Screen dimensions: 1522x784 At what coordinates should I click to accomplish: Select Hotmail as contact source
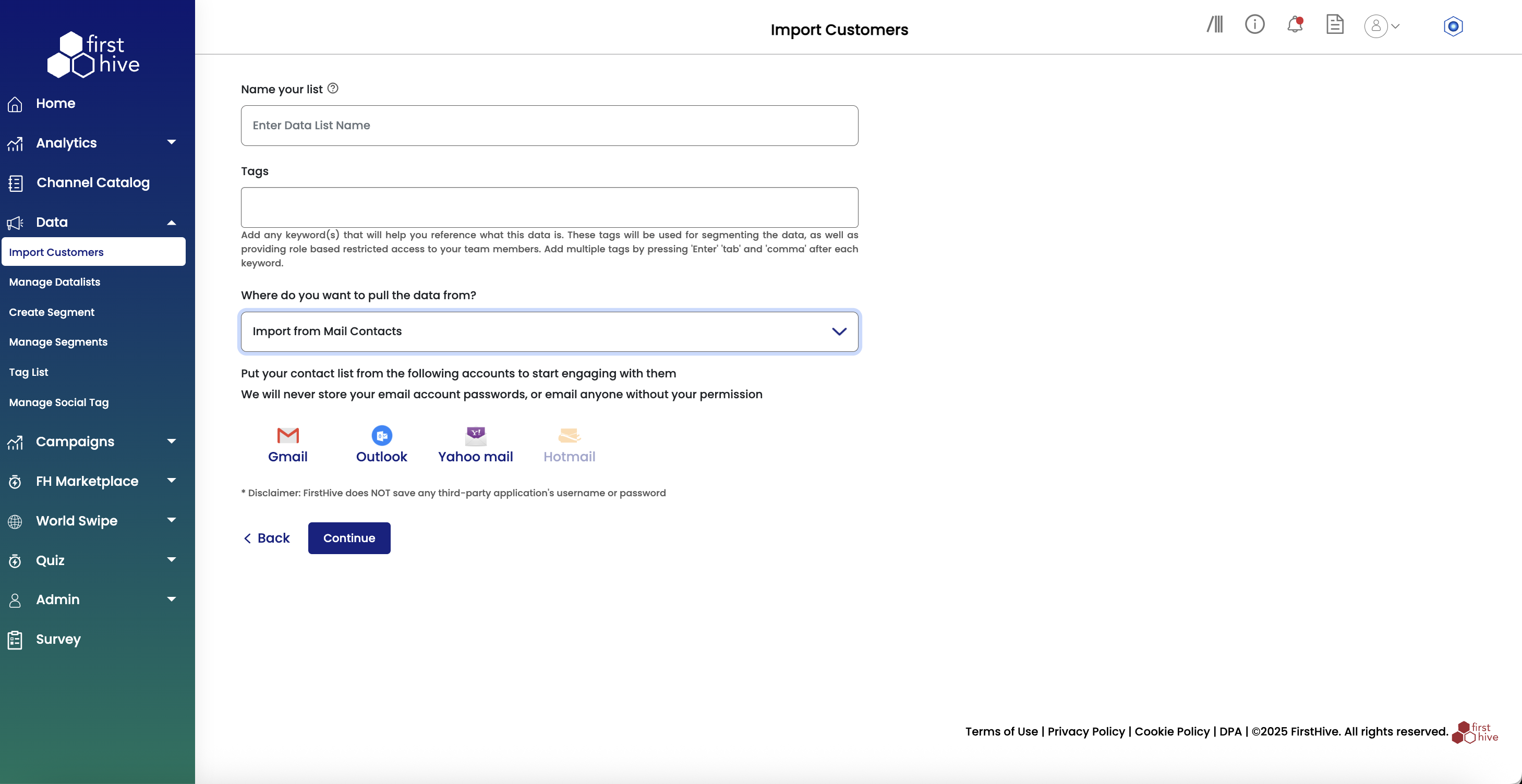pyautogui.click(x=570, y=445)
